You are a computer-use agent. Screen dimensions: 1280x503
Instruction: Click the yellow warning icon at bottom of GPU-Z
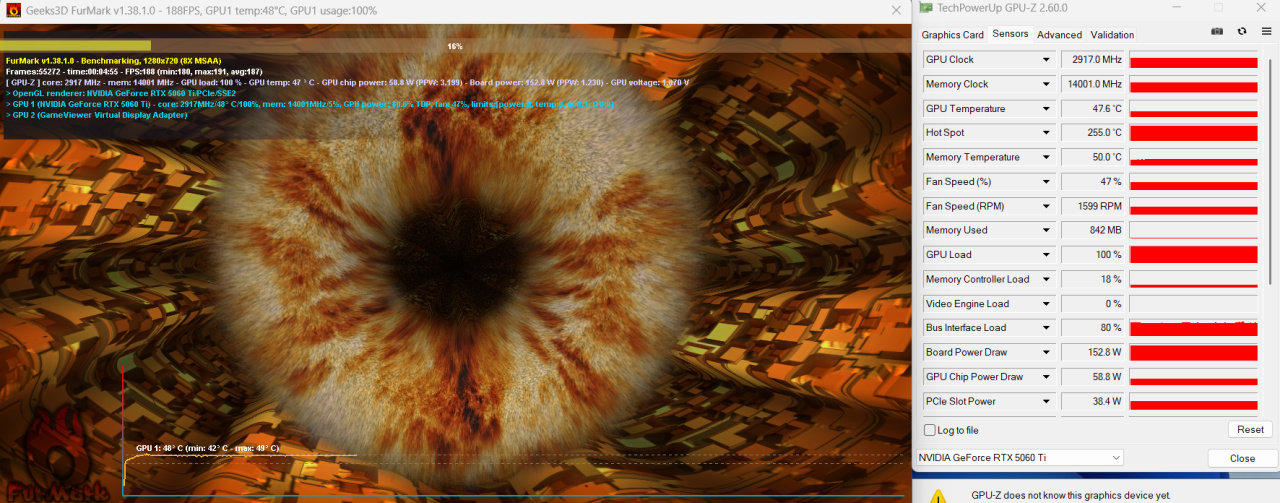tap(938, 495)
